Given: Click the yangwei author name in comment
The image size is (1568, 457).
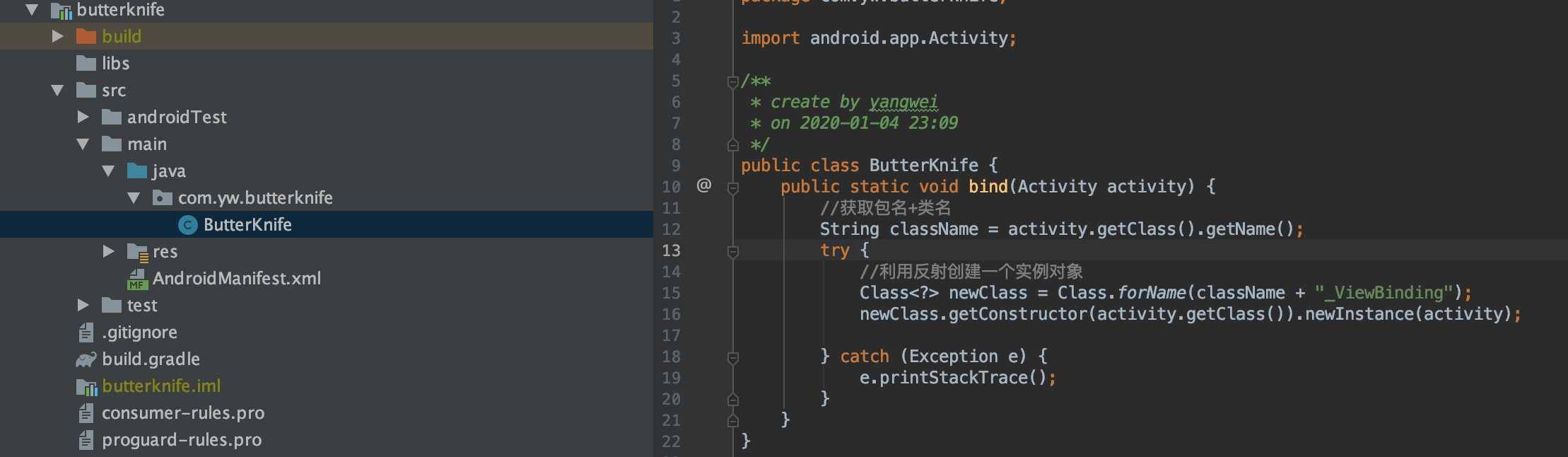Looking at the screenshot, I should point(903,103).
